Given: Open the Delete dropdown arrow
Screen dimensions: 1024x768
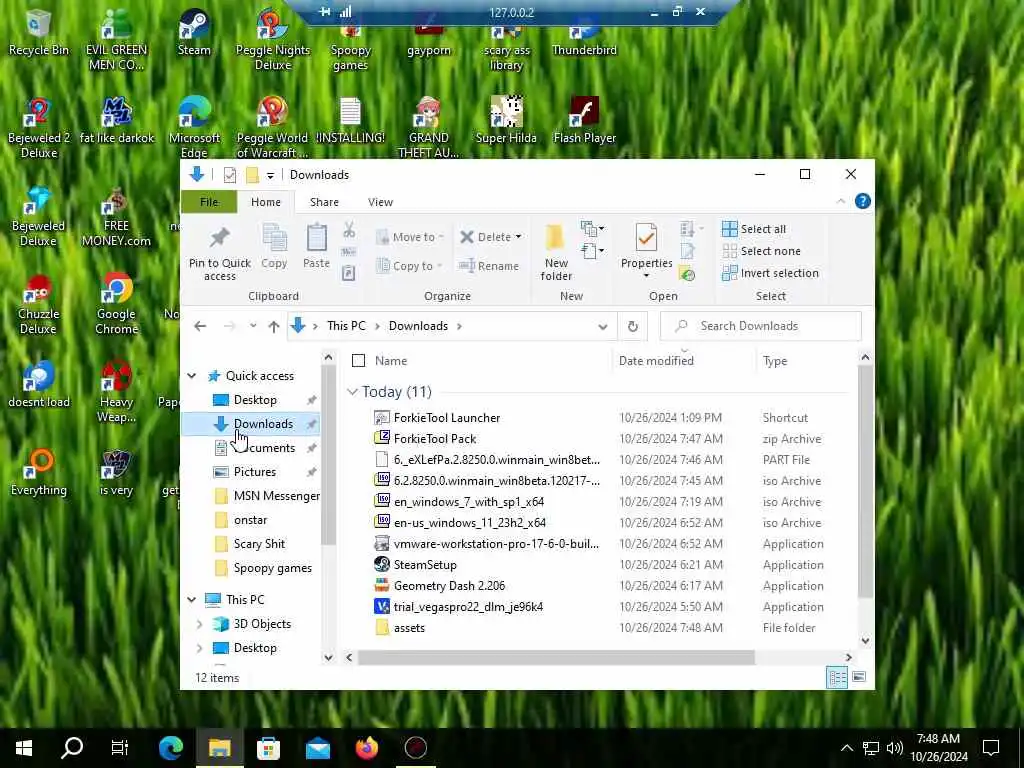Looking at the screenshot, I should 519,237.
